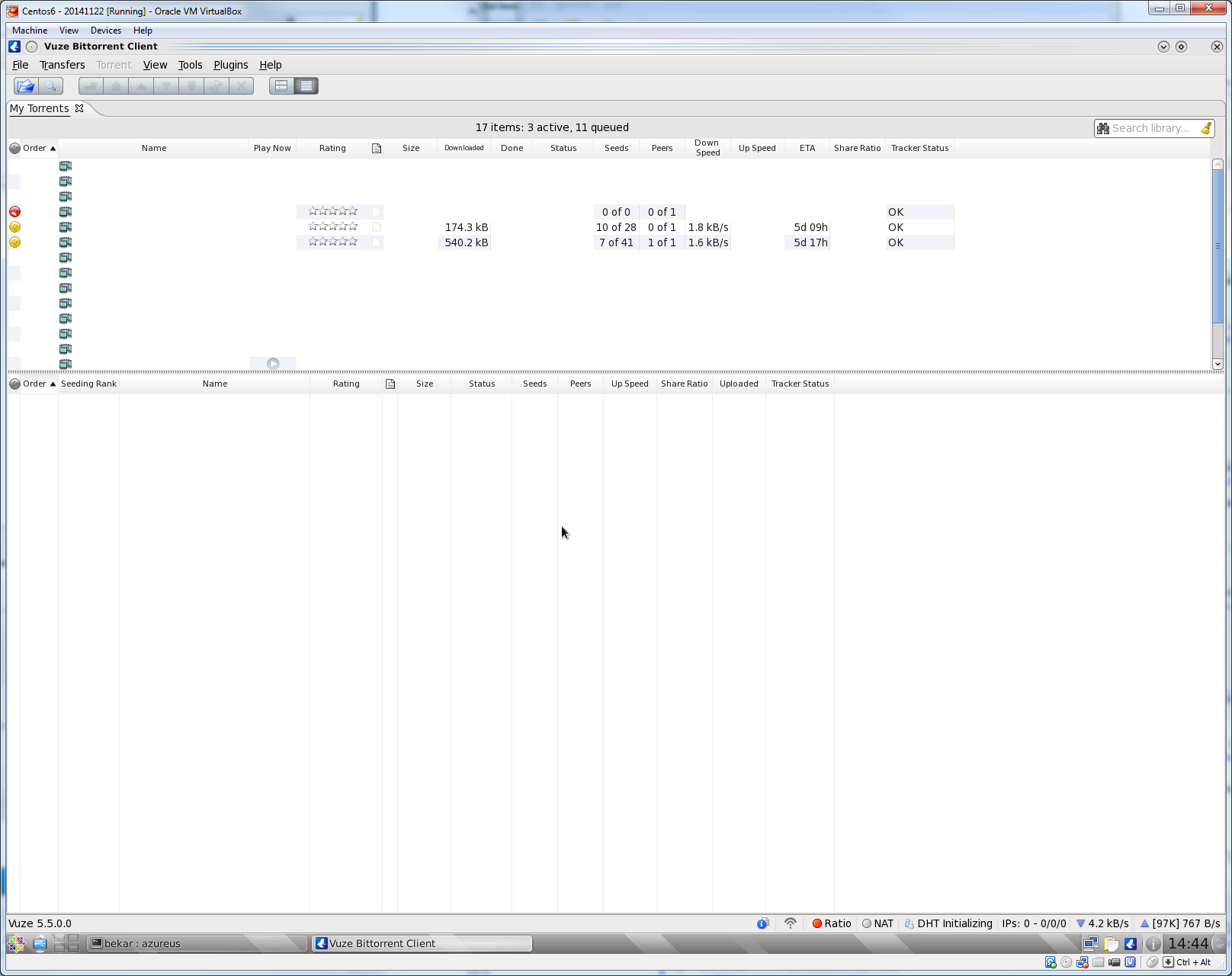The width and height of the screenshot is (1232, 976).
Task: Select the My Torrents tab
Action: coord(40,108)
